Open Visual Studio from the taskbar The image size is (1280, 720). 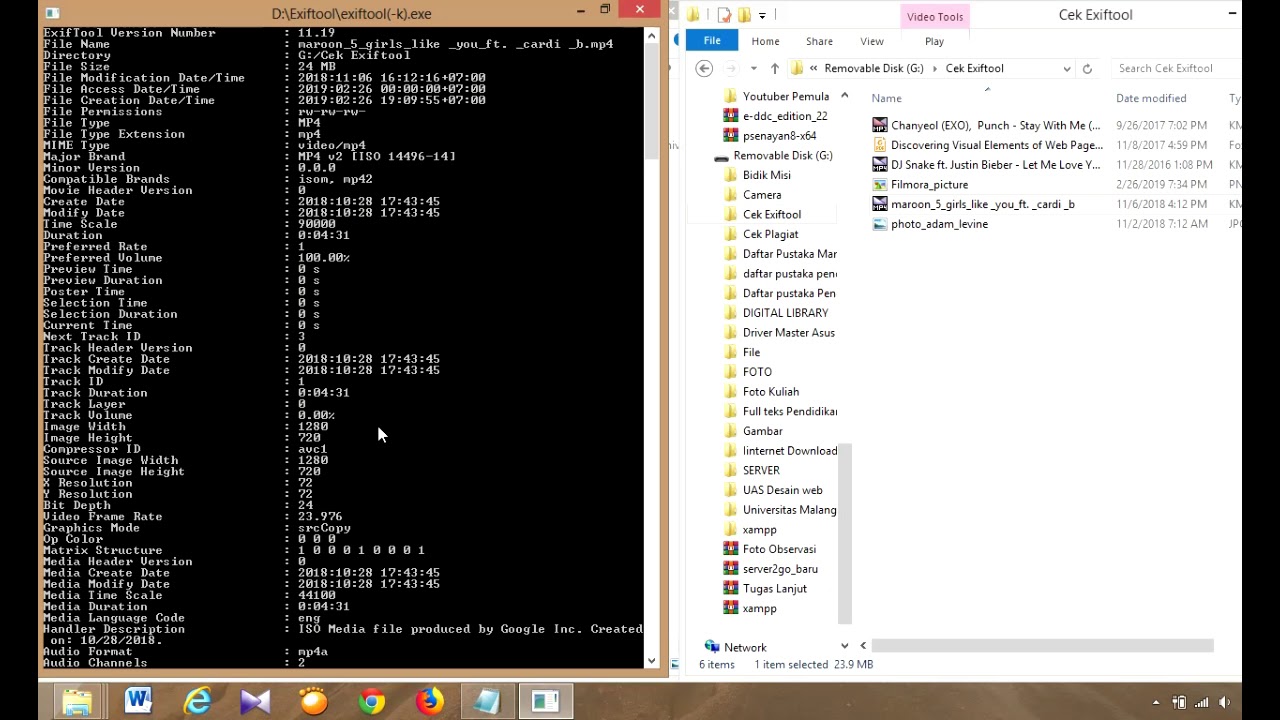point(255,702)
